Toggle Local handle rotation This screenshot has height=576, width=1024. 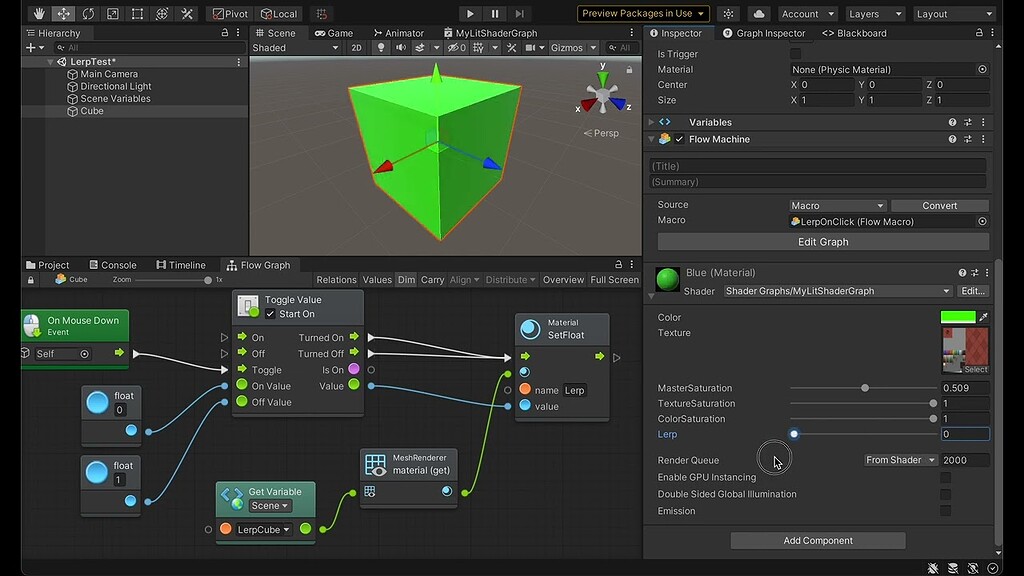pos(279,14)
